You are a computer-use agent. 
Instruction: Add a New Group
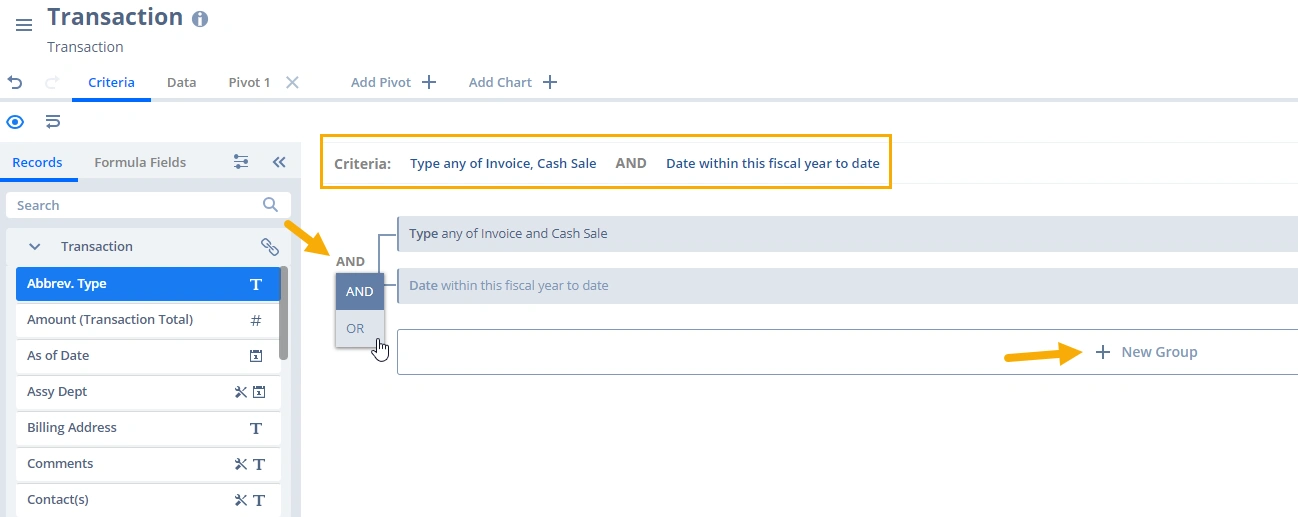pyautogui.click(x=1147, y=352)
